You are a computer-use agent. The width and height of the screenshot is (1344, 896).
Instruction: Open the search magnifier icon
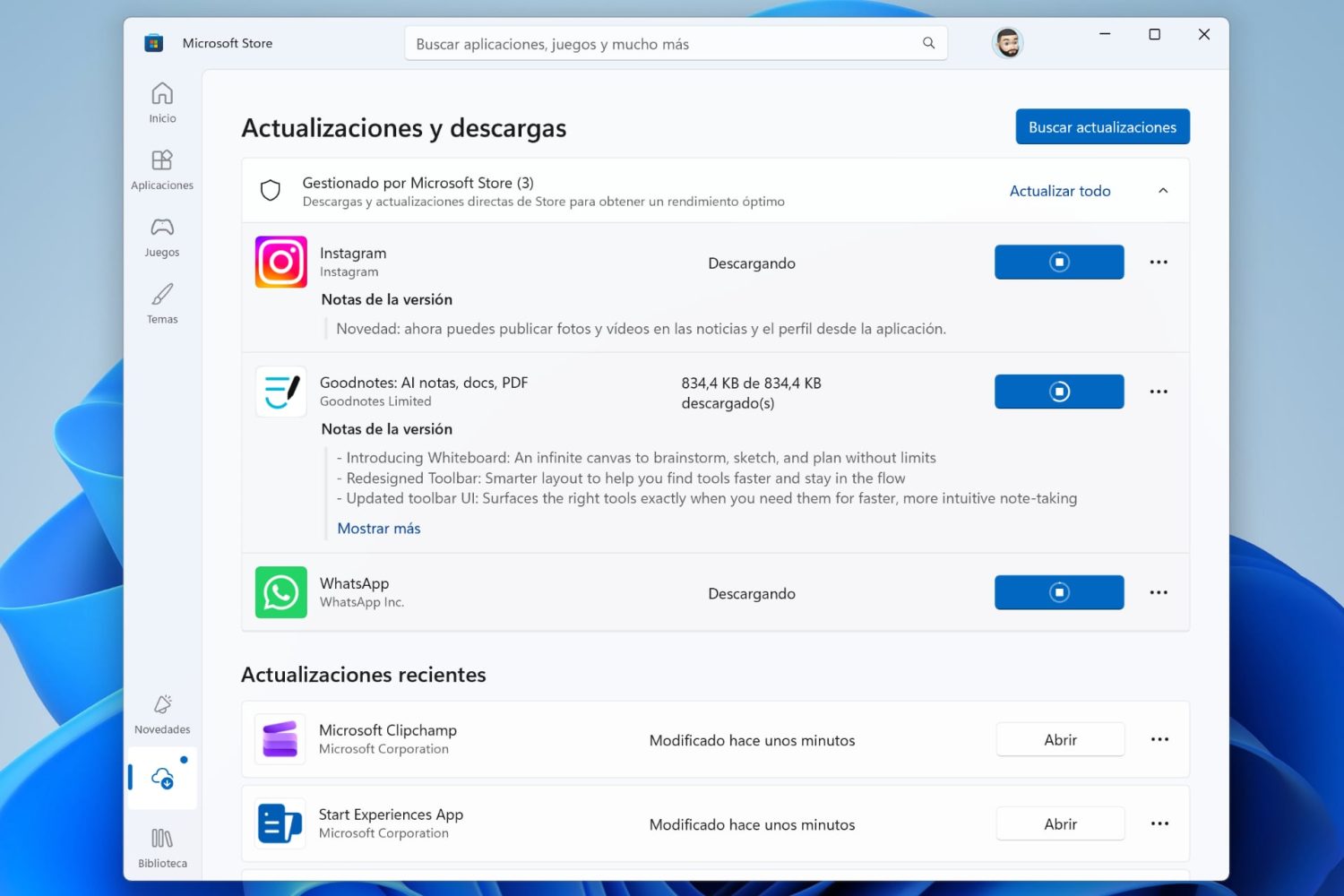pos(928,43)
